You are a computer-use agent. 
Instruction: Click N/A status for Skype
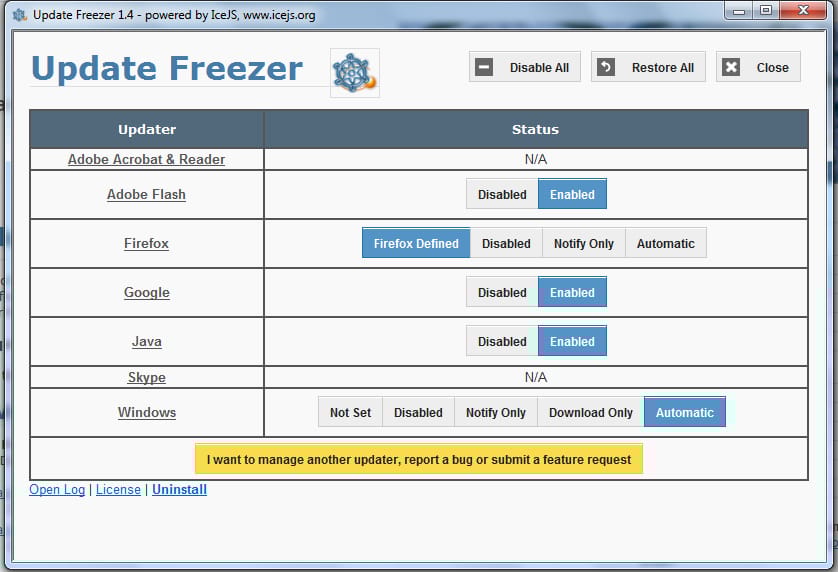tap(536, 377)
